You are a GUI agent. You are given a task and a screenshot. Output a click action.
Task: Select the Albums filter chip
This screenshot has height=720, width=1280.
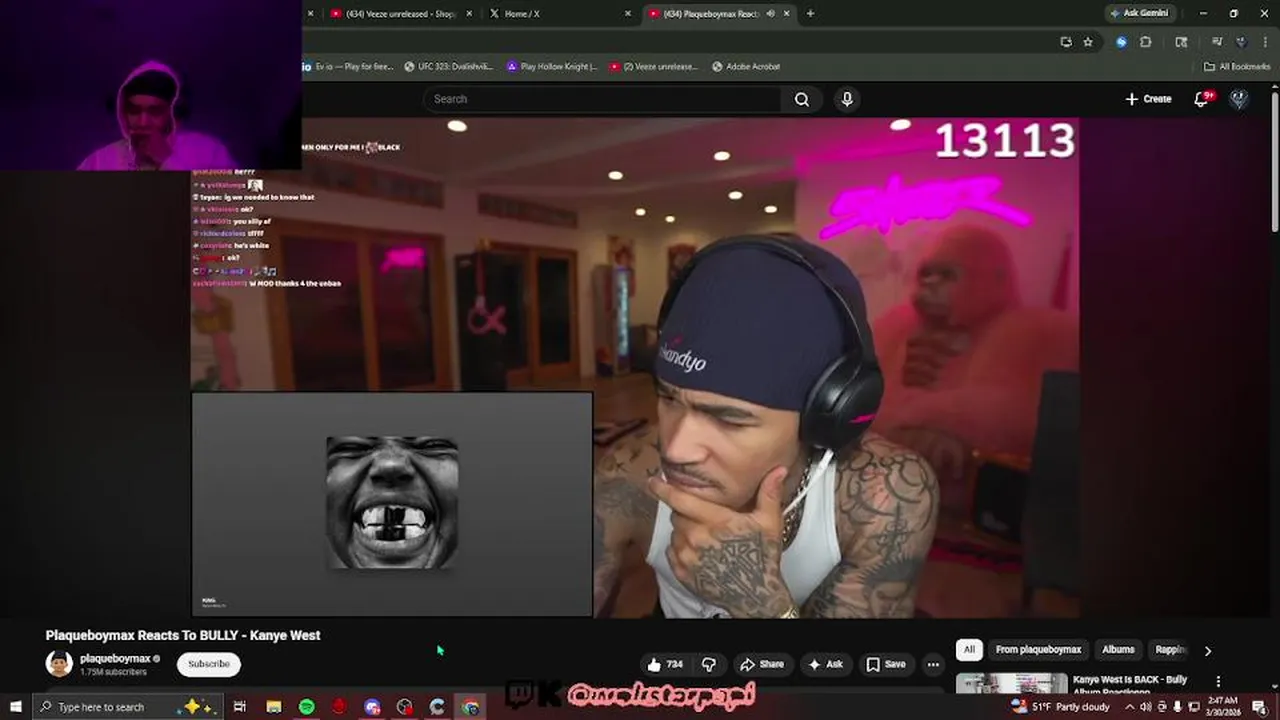1118,650
